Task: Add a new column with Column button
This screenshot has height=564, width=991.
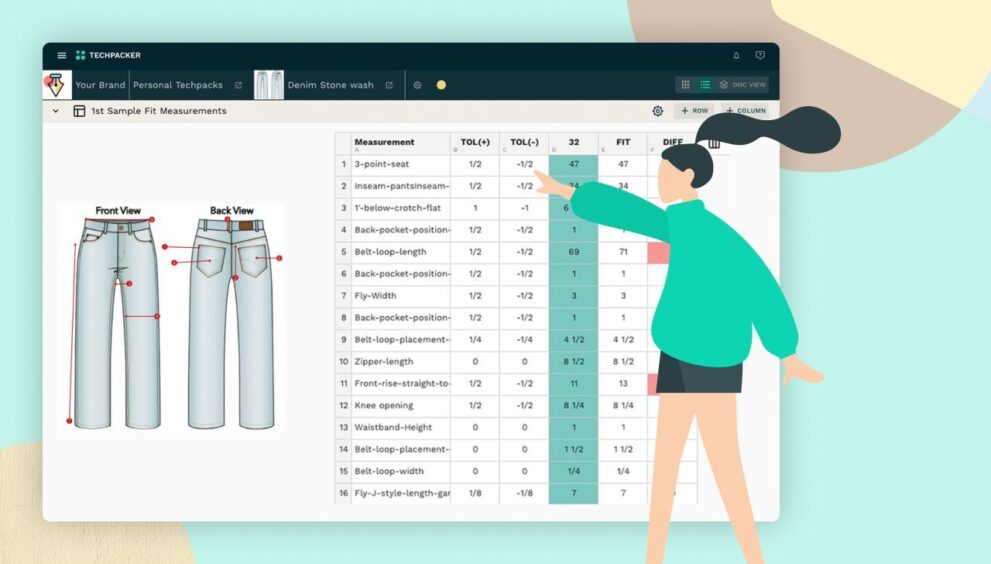Action: (745, 111)
